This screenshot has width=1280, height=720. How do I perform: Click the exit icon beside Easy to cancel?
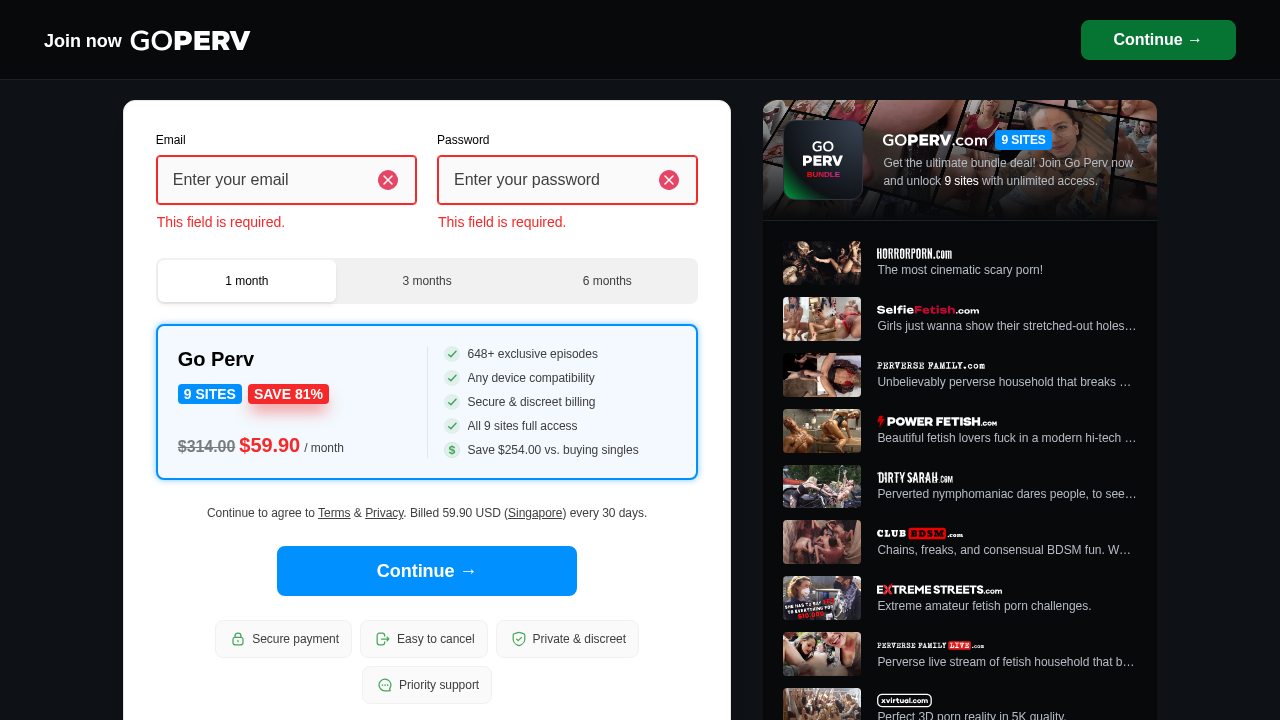[x=383, y=639]
